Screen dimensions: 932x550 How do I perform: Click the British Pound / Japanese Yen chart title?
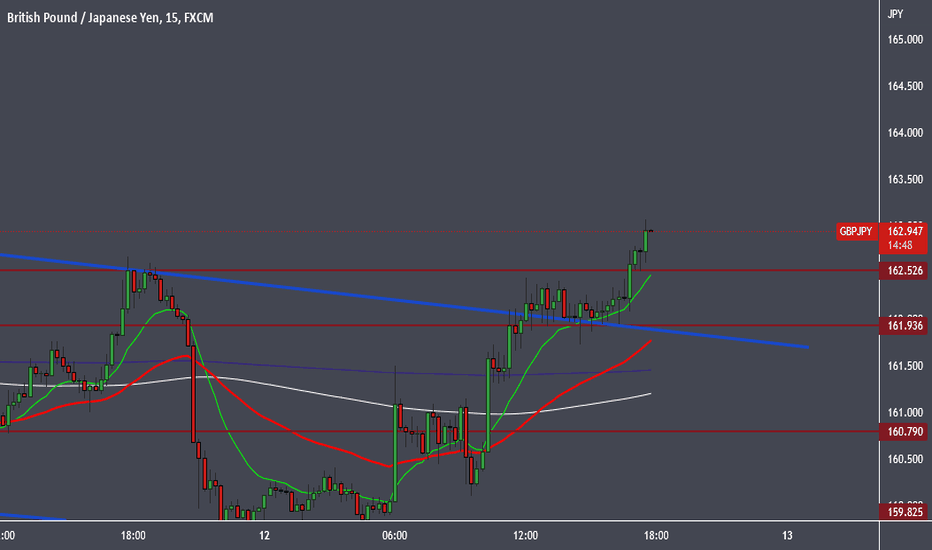(110, 18)
